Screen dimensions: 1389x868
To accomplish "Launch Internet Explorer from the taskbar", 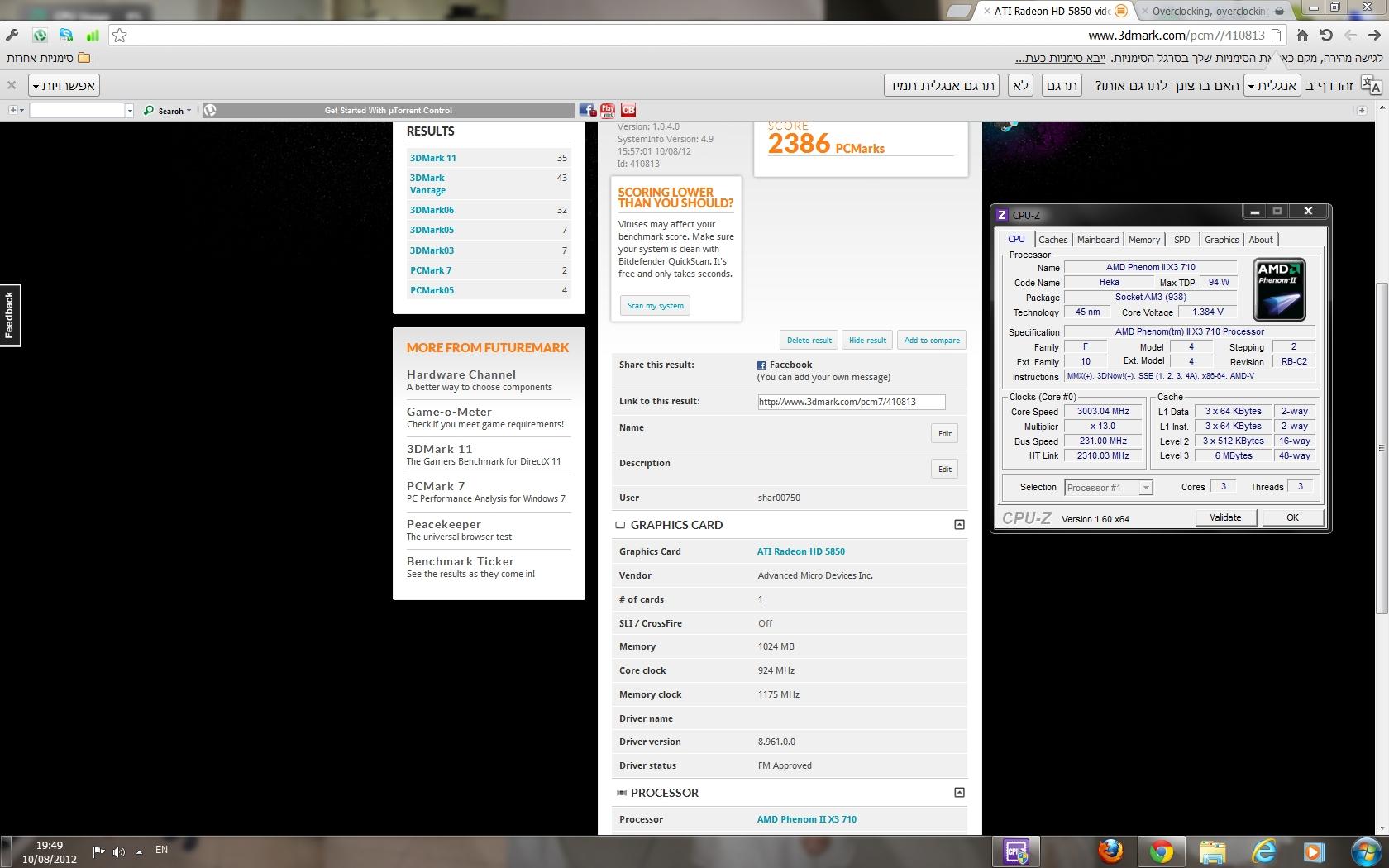I will (x=1263, y=851).
